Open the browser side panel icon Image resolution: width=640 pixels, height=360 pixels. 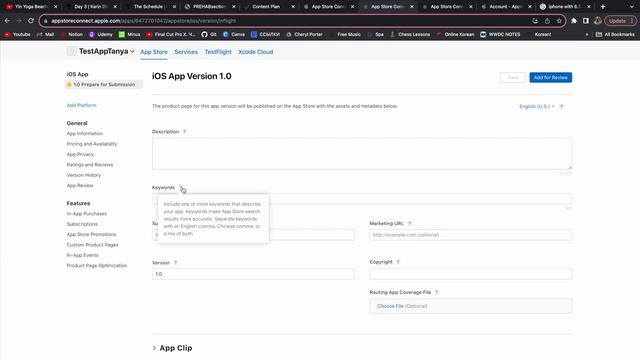(x=586, y=21)
